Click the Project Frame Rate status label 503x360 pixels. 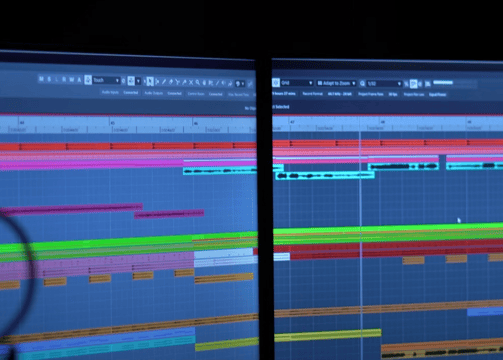coord(371,94)
